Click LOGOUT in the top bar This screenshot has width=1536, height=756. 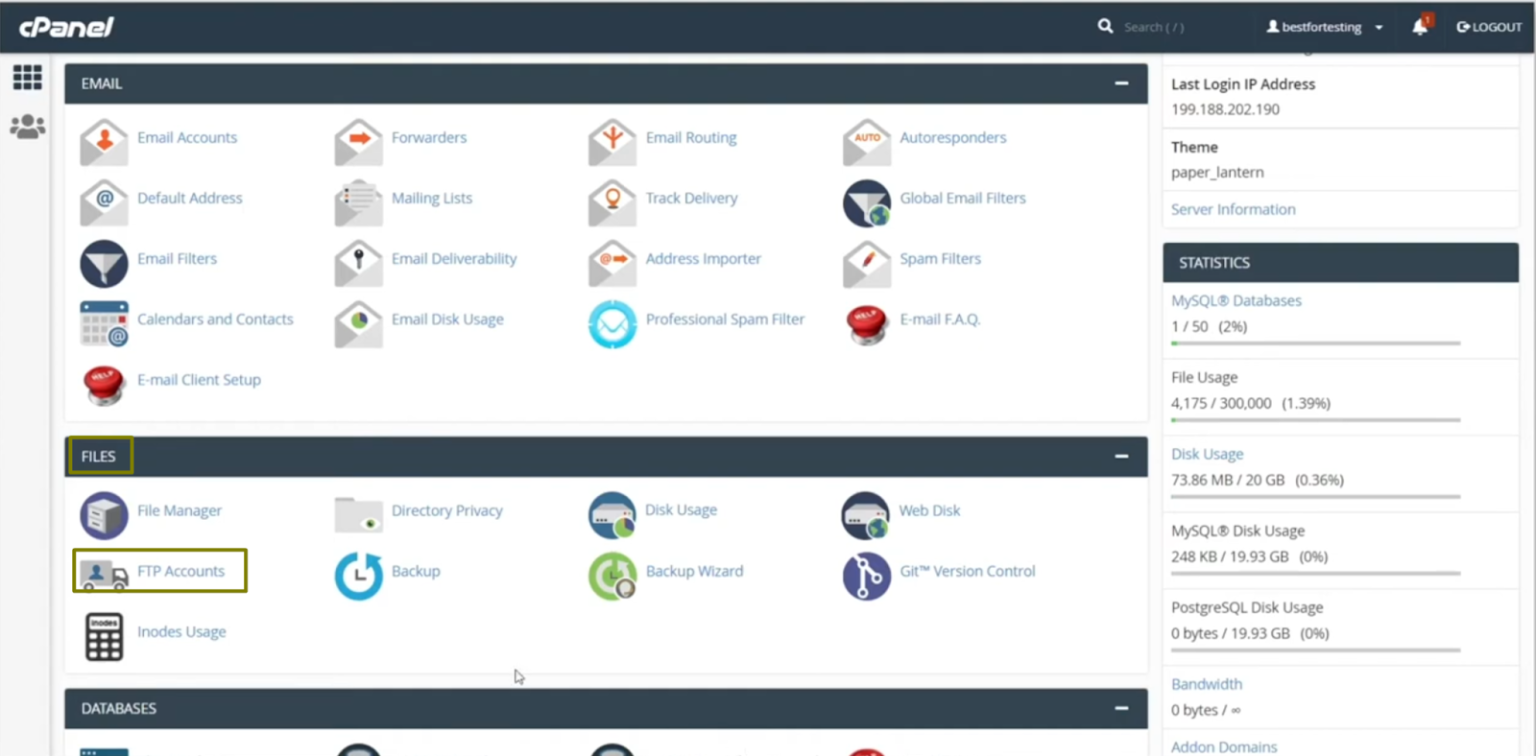tap(1489, 27)
